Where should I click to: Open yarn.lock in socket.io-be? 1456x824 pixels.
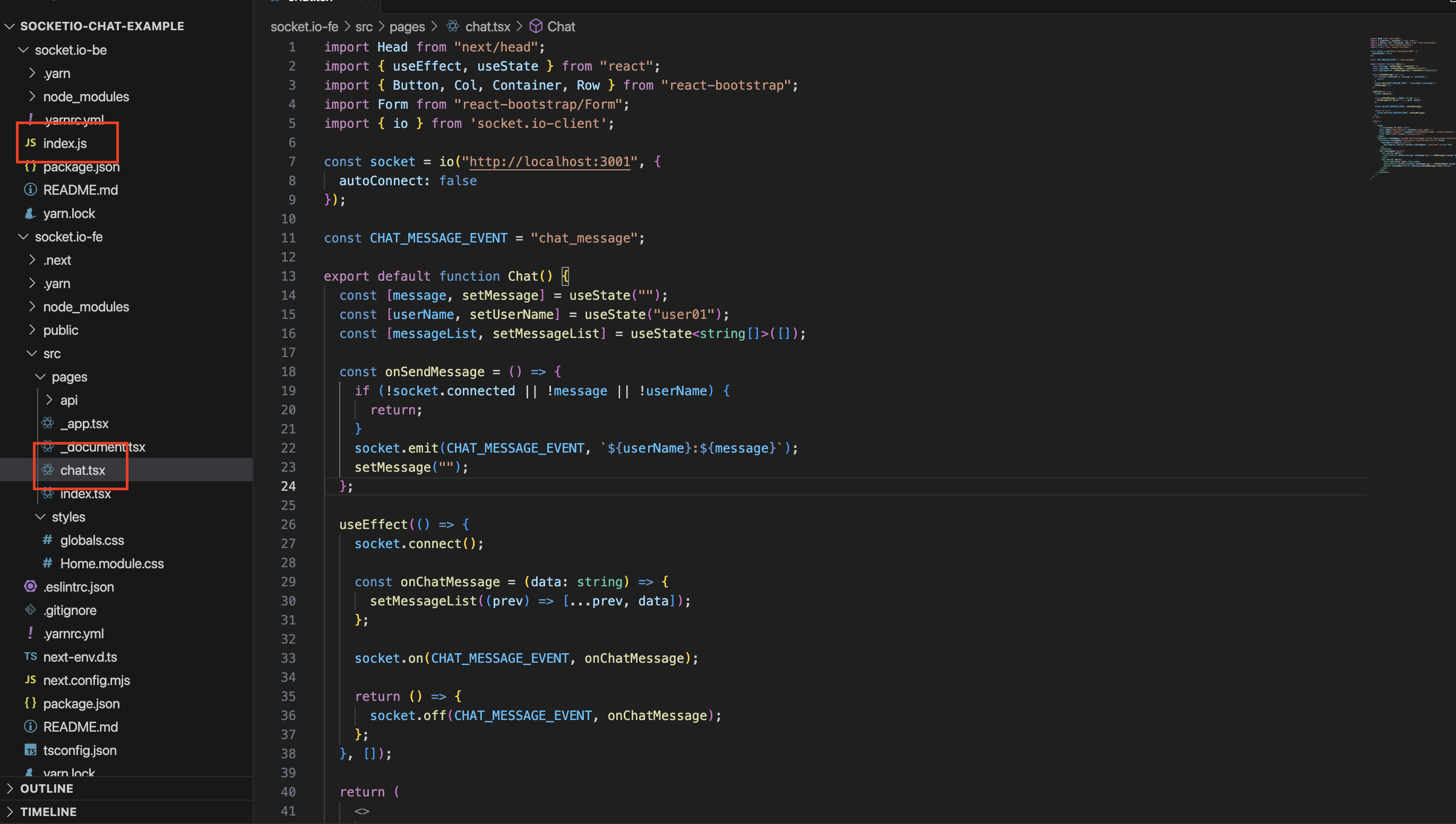click(69, 213)
